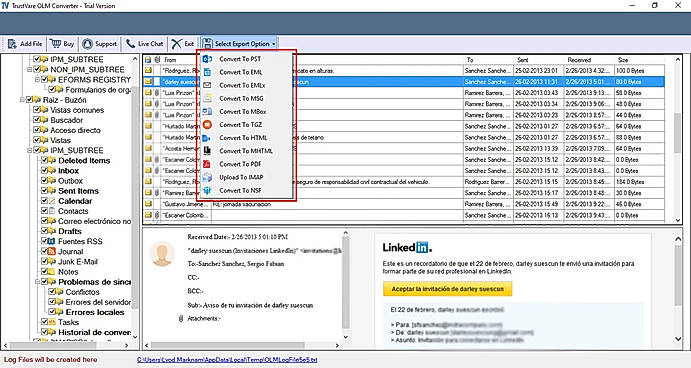Choose Convert To PST from the menu

(x=240, y=59)
